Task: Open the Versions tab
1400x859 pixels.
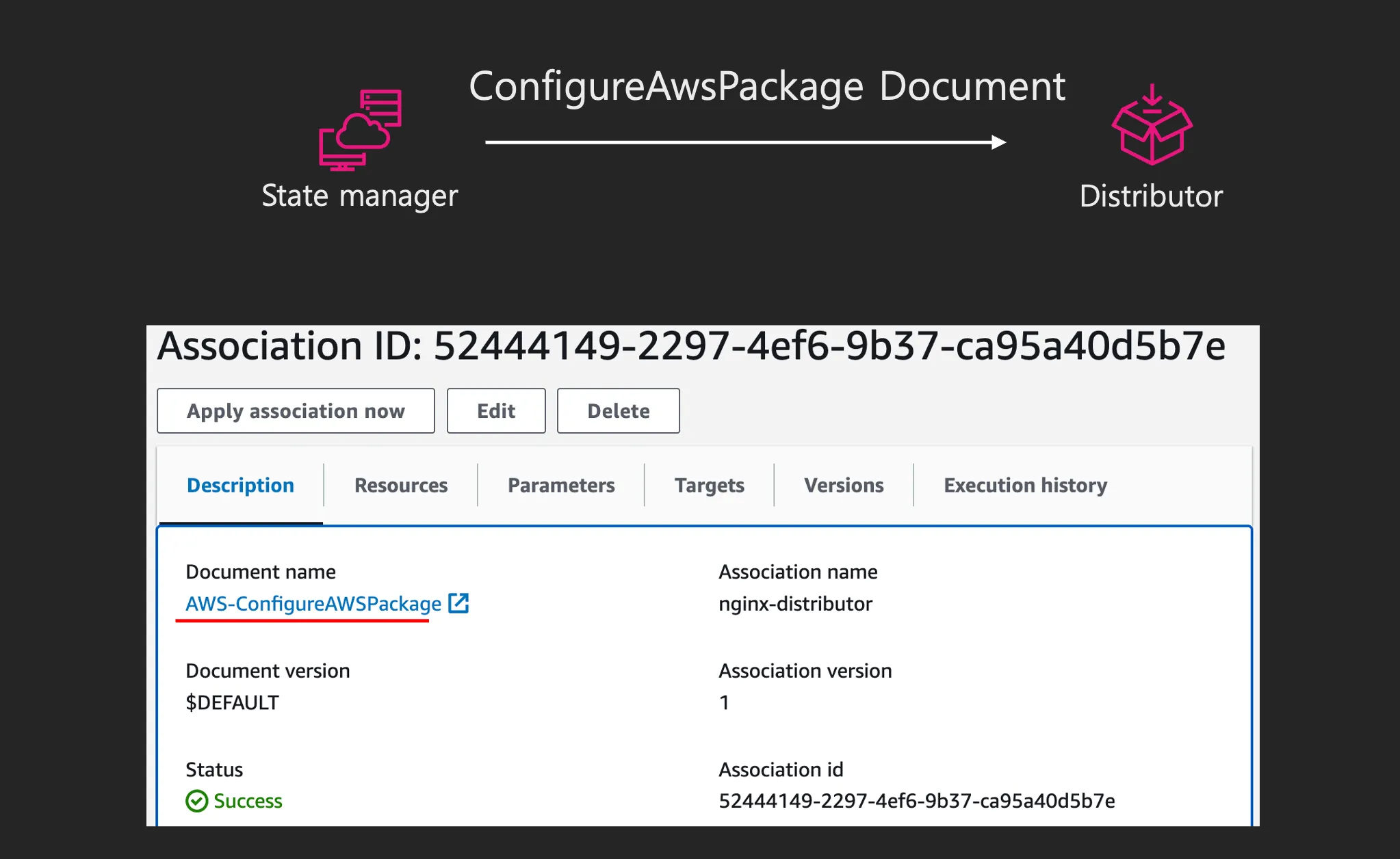Action: [843, 485]
